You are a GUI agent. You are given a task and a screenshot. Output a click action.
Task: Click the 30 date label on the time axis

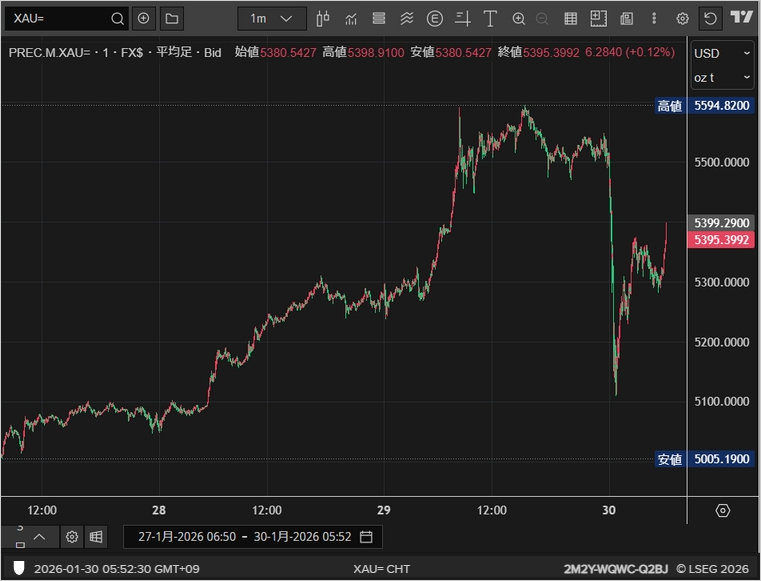coord(609,510)
